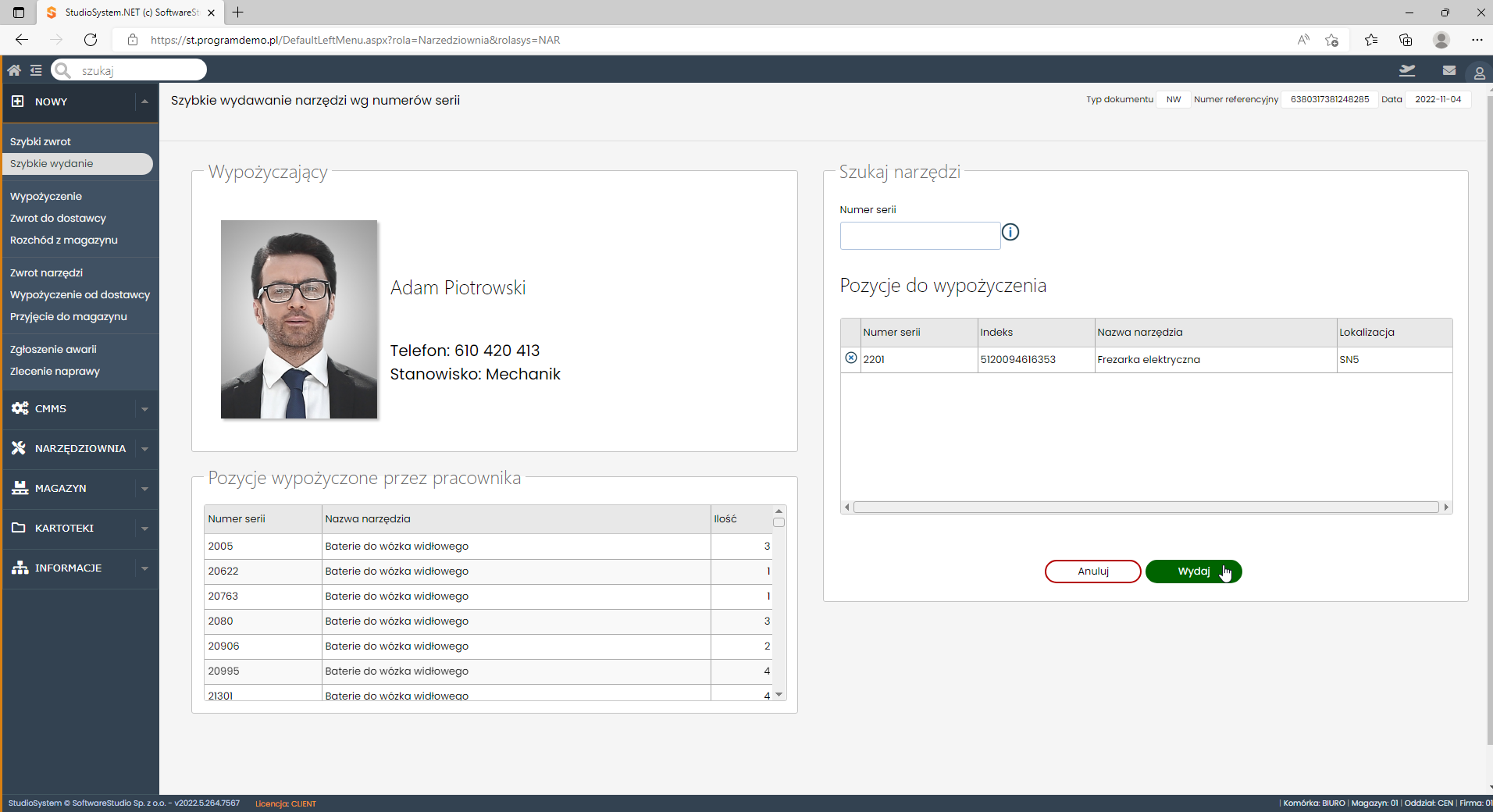Click the horizontal scrollbar of Pozycje do wypożyczenia
Image resolution: width=1493 pixels, height=812 pixels.
pyautogui.click(x=1146, y=507)
